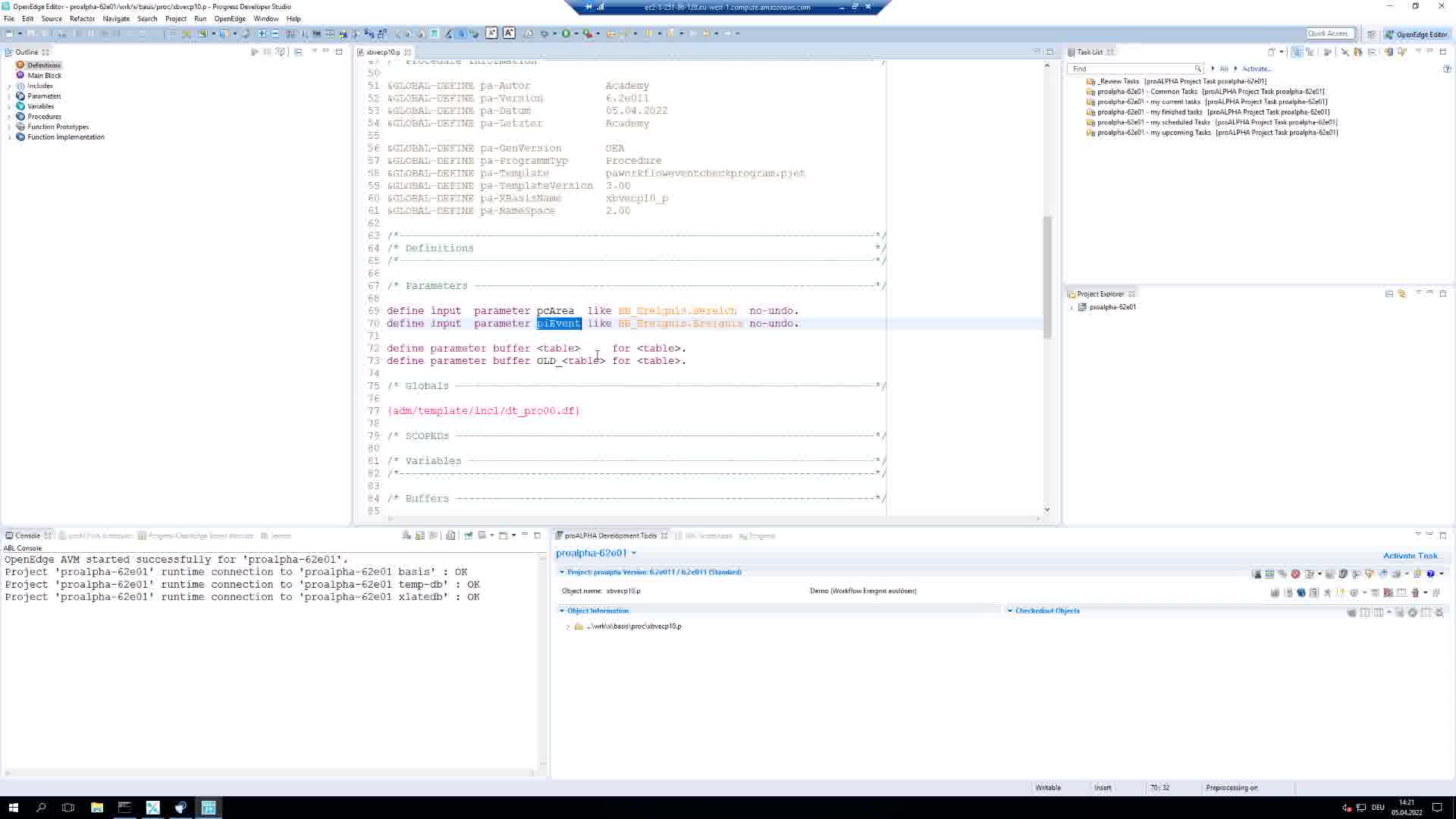Screen dimensions: 1456x819
Task: Open the notification center on taskbar
Action: [1437, 808]
